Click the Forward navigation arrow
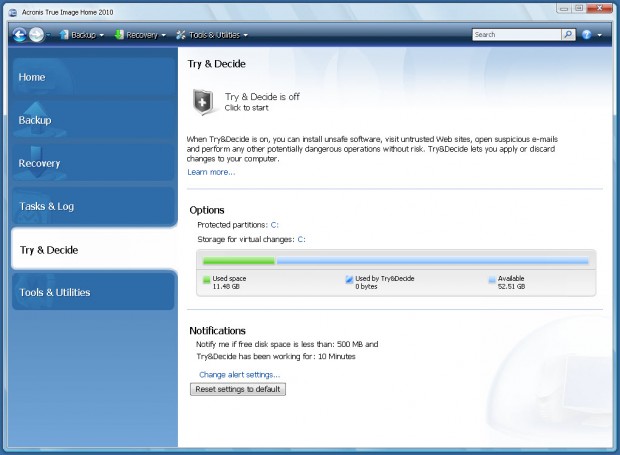 click(x=36, y=35)
